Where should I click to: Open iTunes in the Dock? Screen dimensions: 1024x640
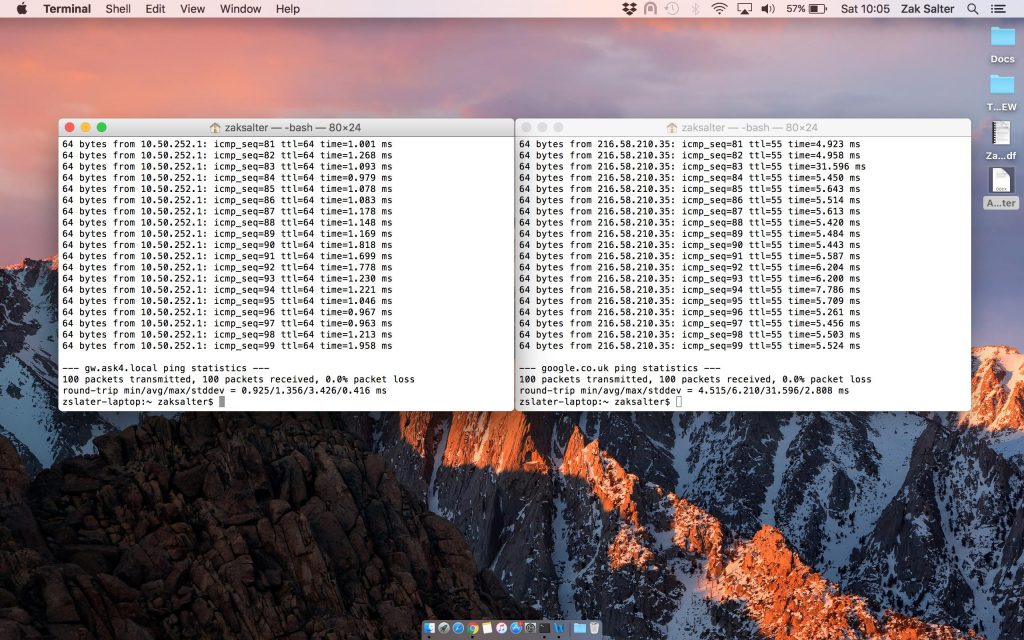[x=502, y=628]
